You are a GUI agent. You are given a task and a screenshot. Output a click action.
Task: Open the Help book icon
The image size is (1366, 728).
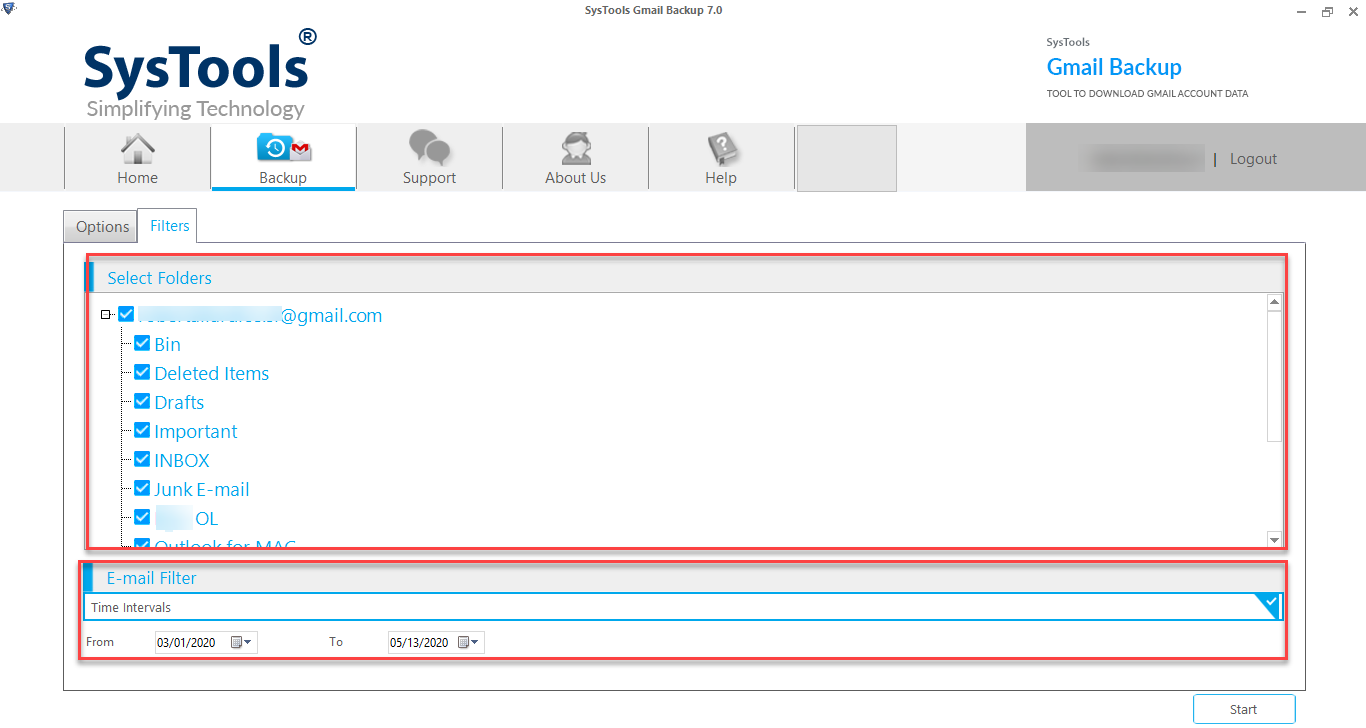tap(721, 149)
